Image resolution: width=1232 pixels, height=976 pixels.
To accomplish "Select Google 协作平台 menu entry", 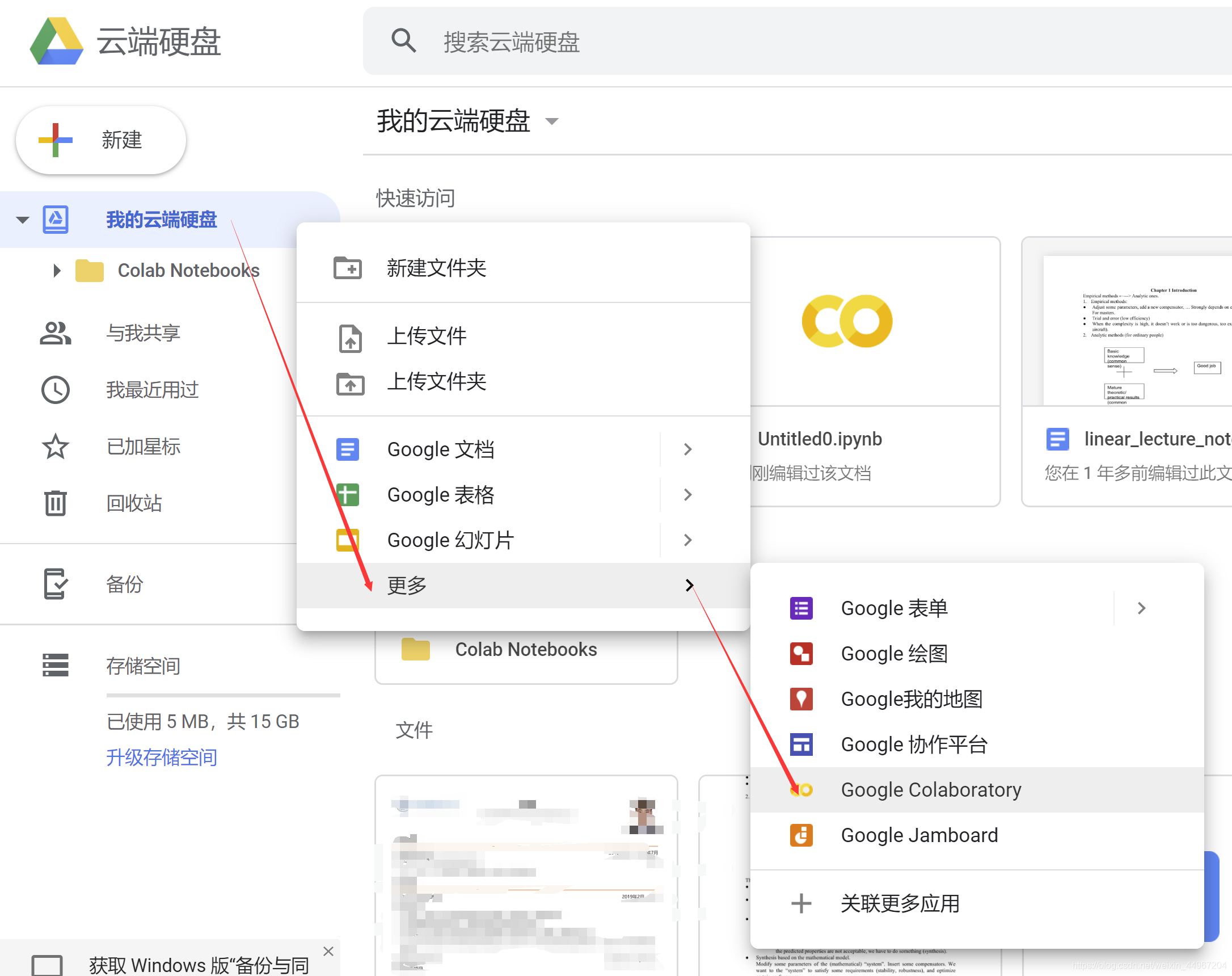I will tap(977, 744).
